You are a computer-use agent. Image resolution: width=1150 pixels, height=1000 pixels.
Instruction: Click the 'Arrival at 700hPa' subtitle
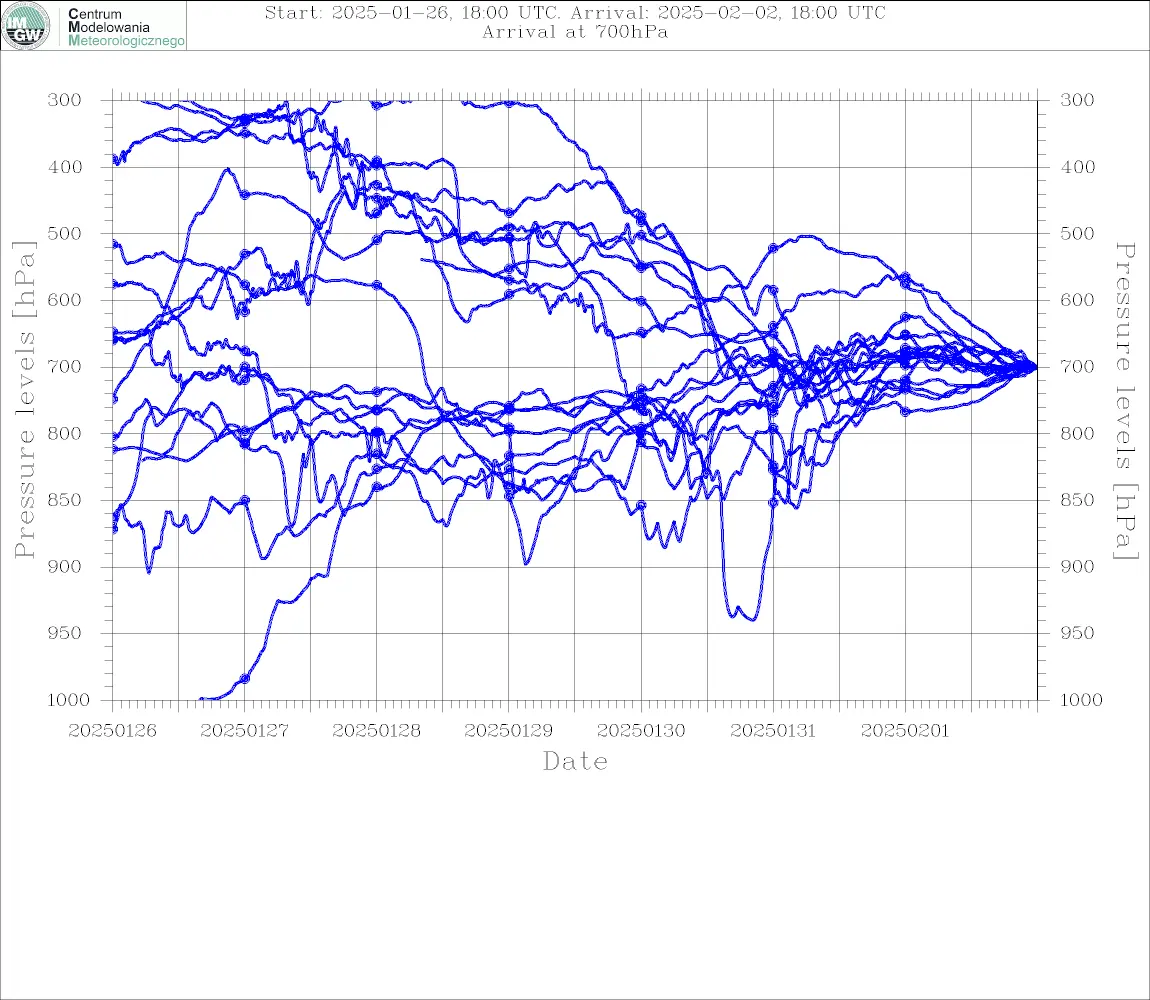[x=575, y=32]
